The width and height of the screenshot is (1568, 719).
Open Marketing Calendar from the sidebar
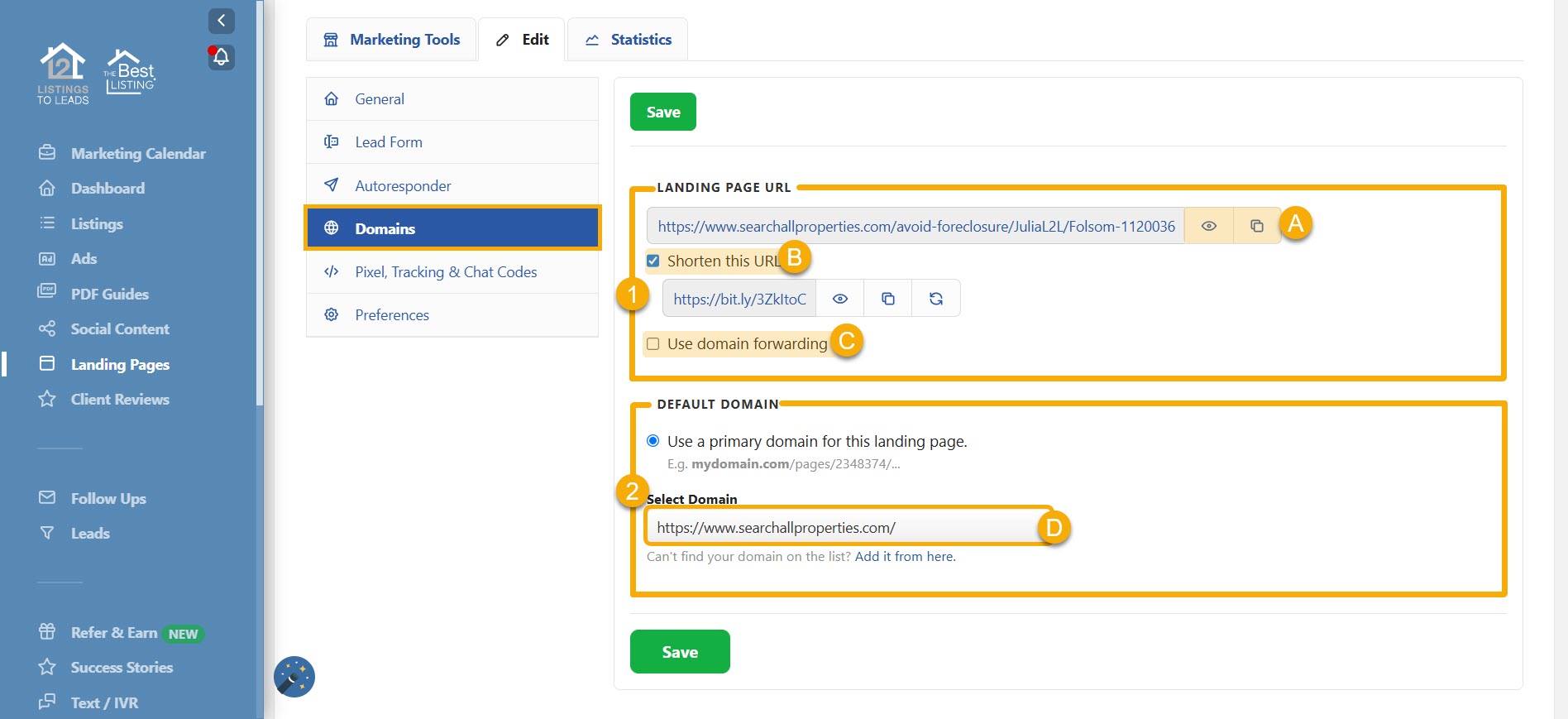tap(137, 153)
